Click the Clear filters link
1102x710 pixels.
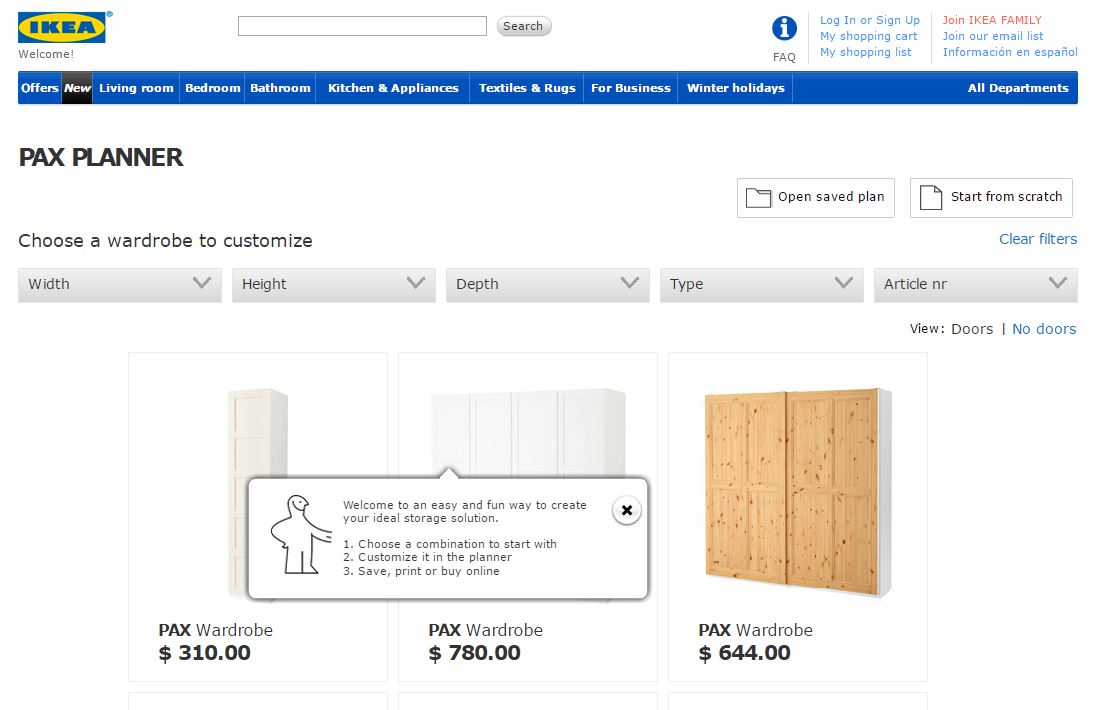pyautogui.click(x=1038, y=239)
